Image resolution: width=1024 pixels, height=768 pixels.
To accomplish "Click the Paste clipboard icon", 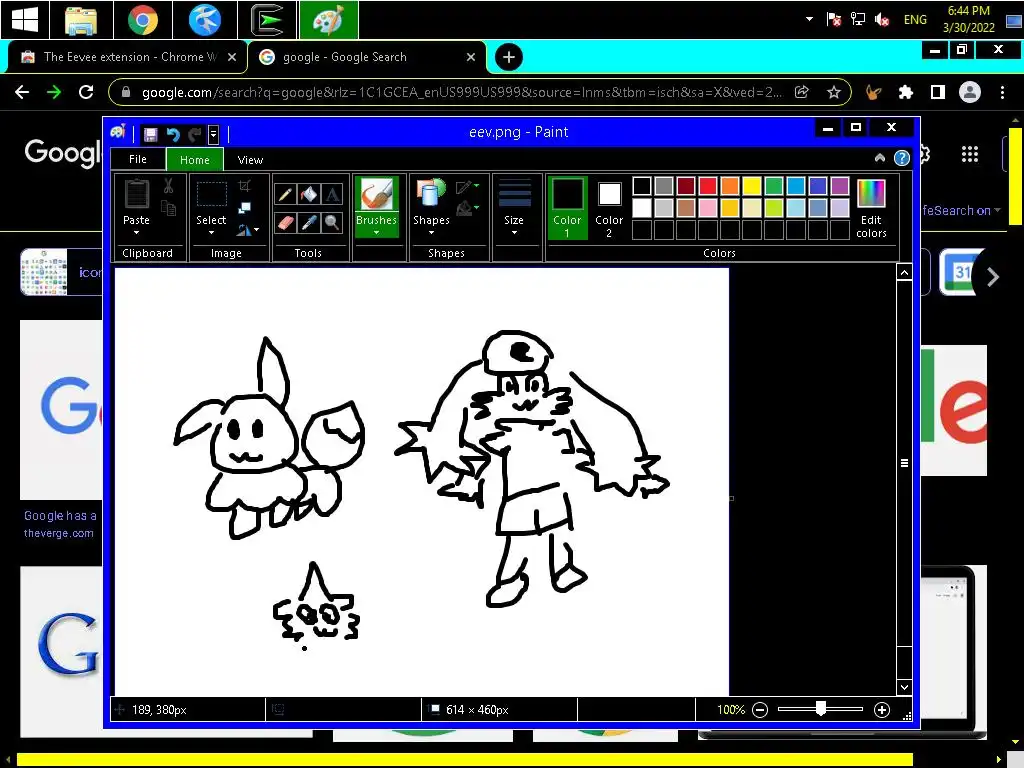I will click(136, 194).
